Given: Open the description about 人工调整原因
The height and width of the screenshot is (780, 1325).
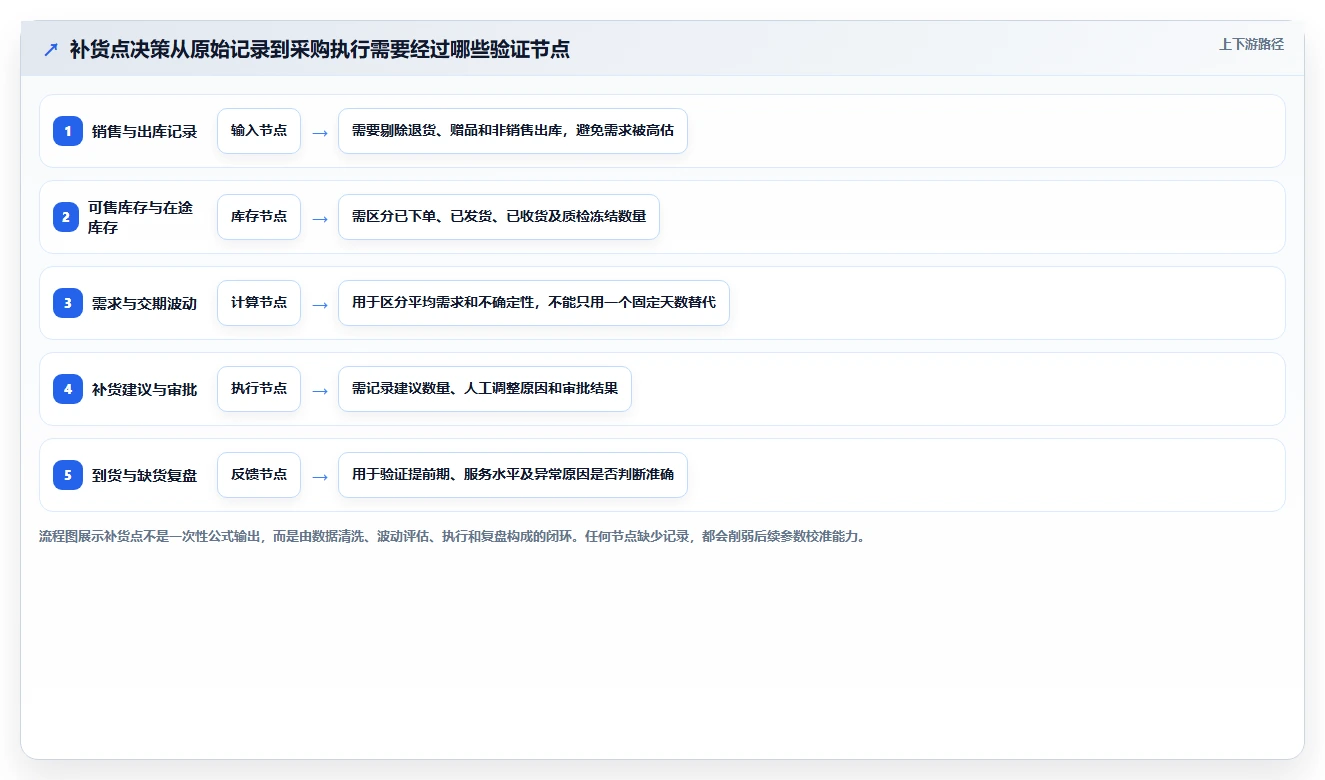Looking at the screenshot, I should [x=485, y=389].
